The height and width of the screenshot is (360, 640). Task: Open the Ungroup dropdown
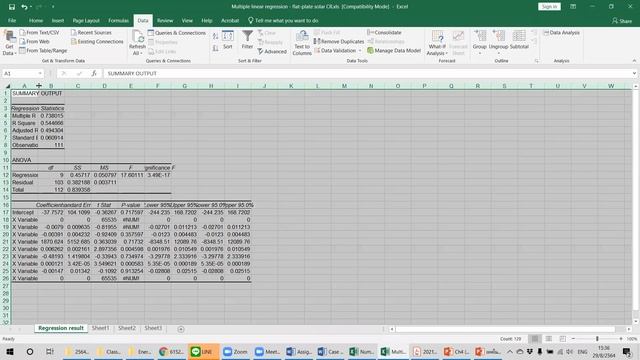click(498, 42)
